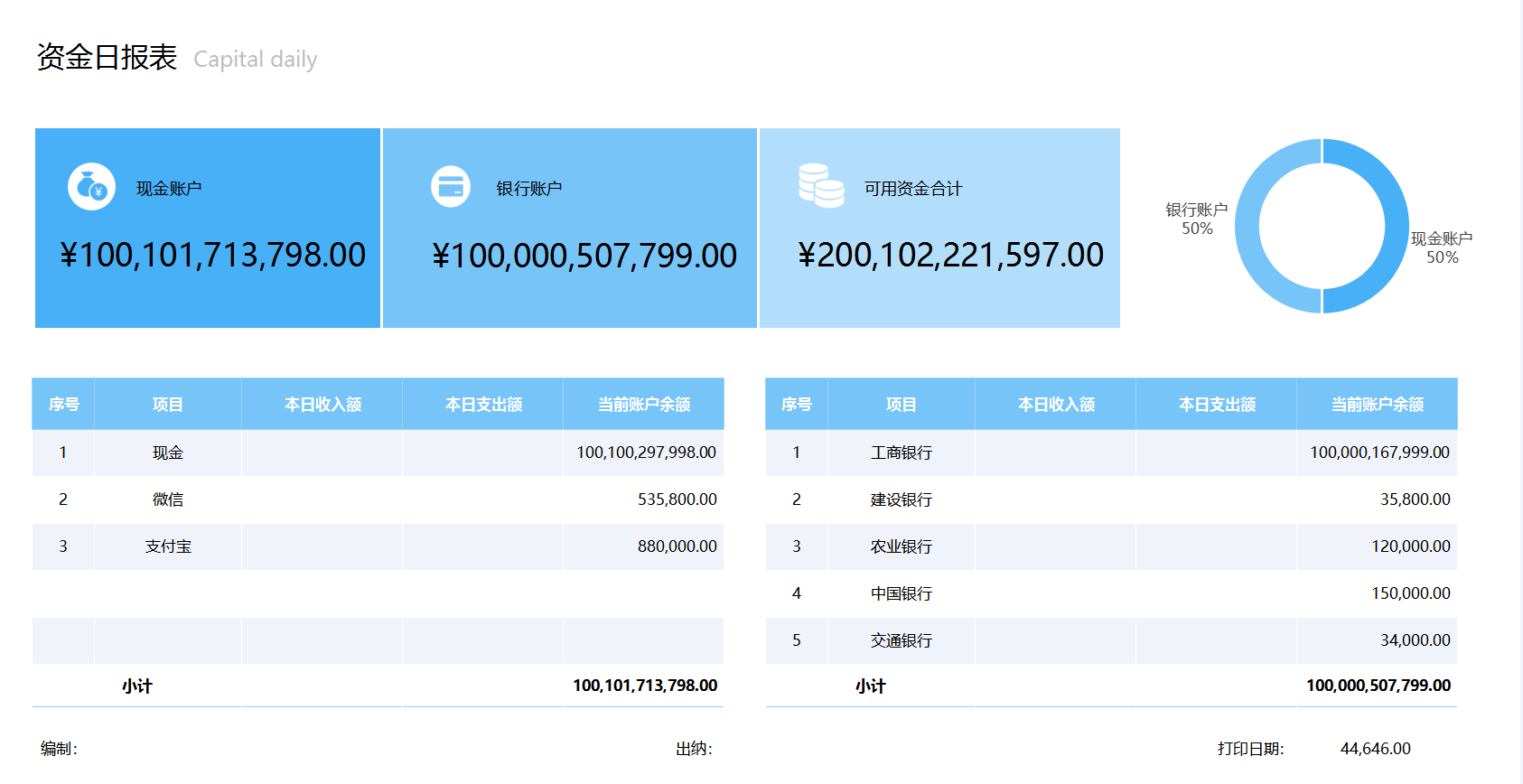1523x784 pixels.
Task: Select the 可用资金合计 amount ¥200,102,221,597.00
Action: tap(950, 255)
